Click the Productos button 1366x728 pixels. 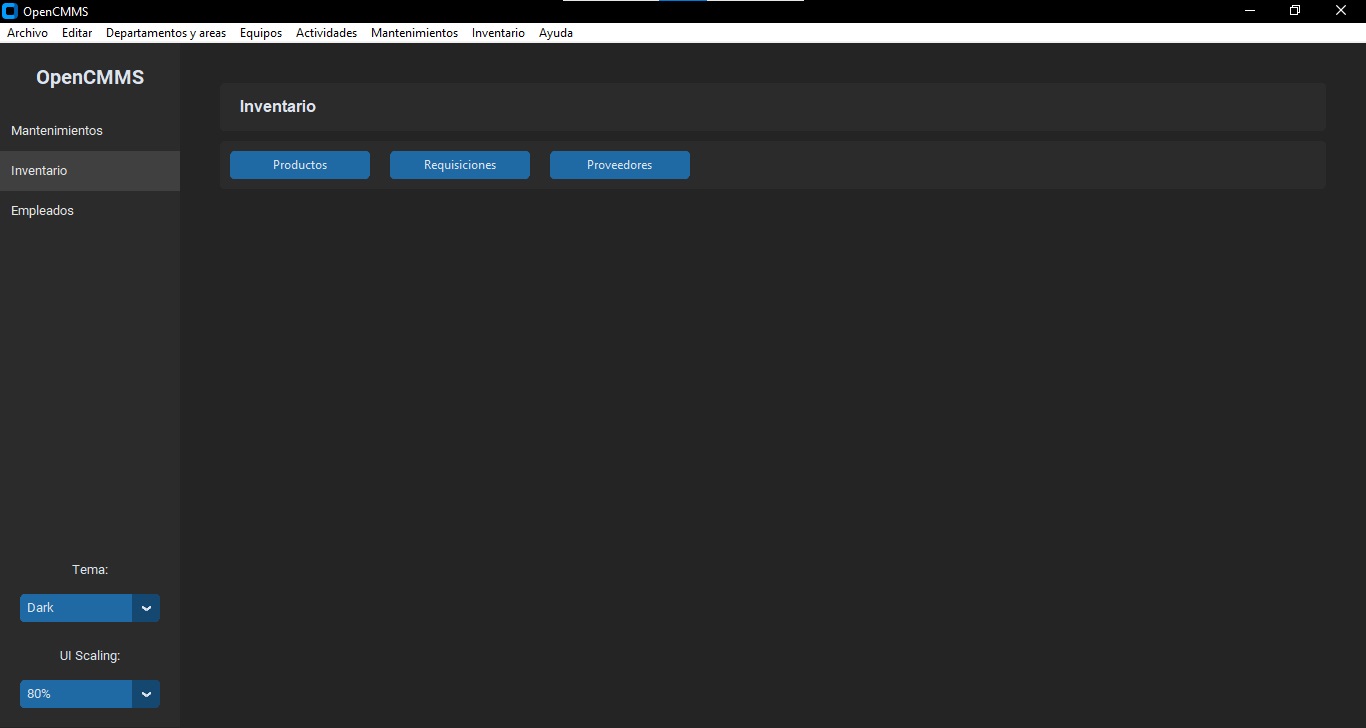point(299,164)
